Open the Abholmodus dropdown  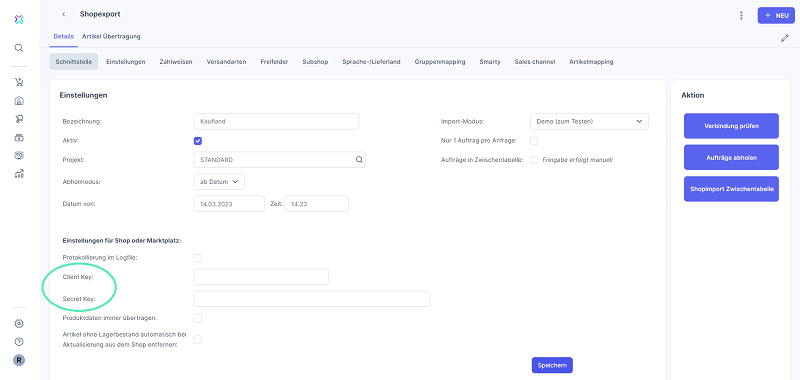(219, 182)
